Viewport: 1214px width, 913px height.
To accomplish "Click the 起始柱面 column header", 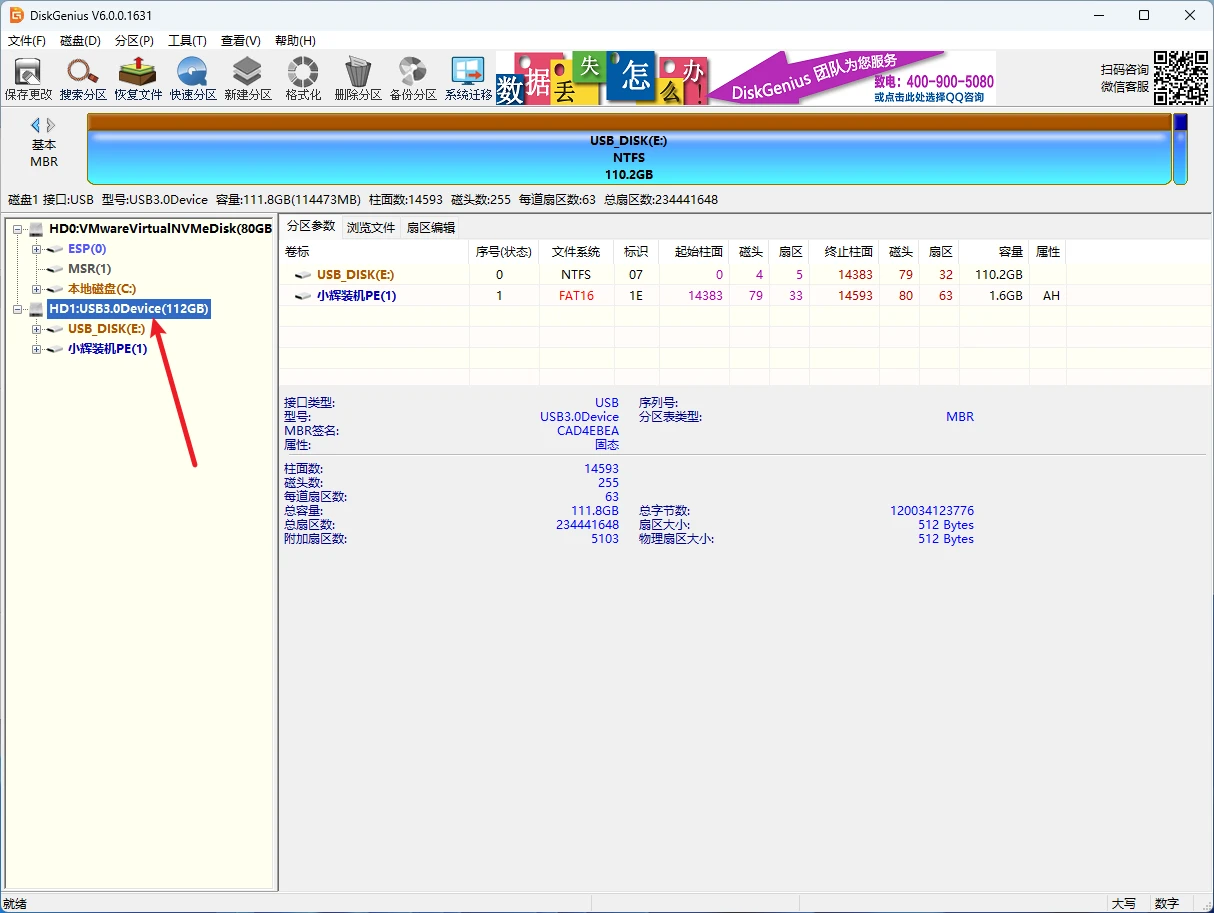I will tap(694, 252).
